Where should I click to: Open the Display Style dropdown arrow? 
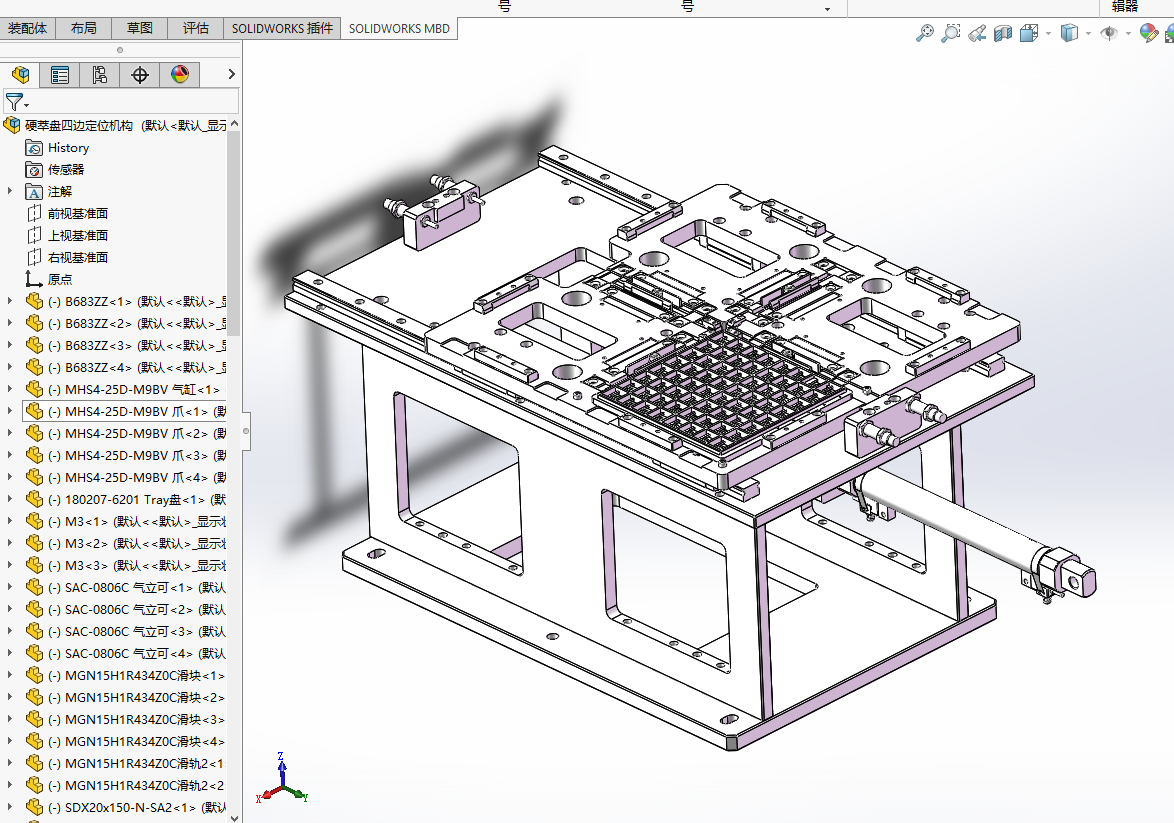coord(1088,33)
